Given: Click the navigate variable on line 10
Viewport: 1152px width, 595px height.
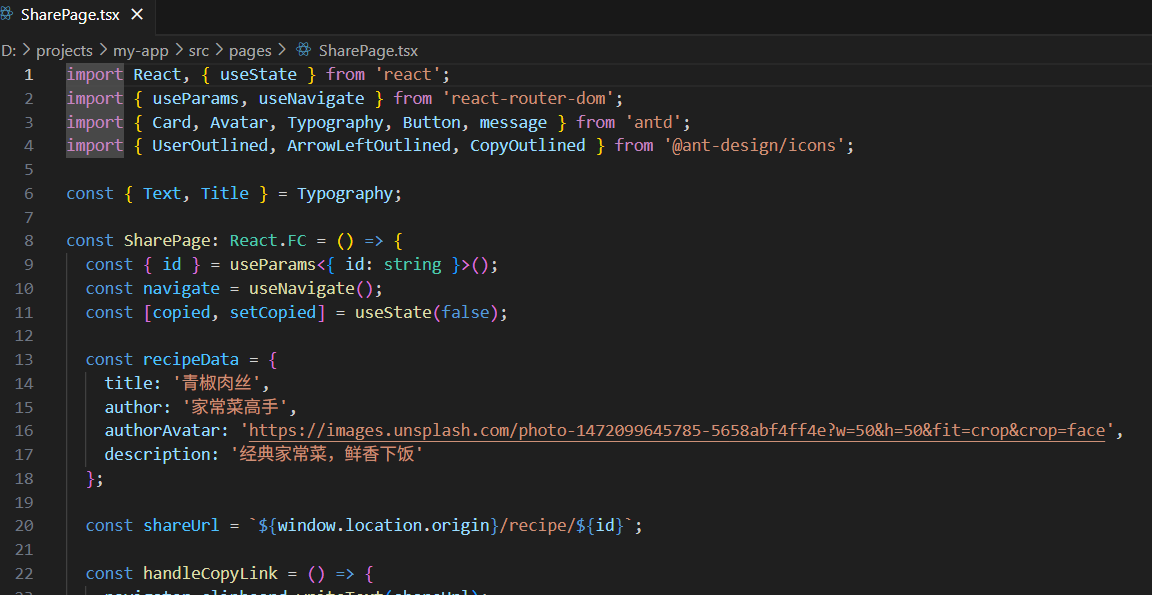Looking at the screenshot, I should point(181,288).
